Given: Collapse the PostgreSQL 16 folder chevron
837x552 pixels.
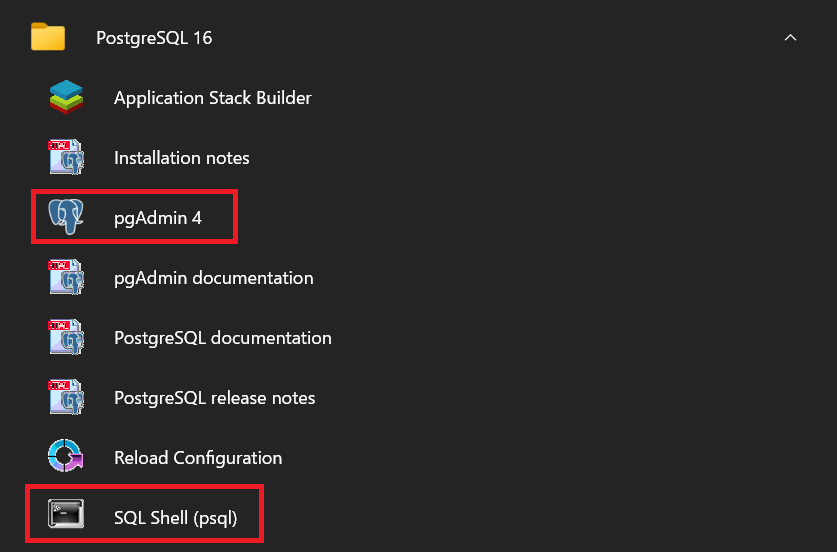Looking at the screenshot, I should [x=790, y=37].
